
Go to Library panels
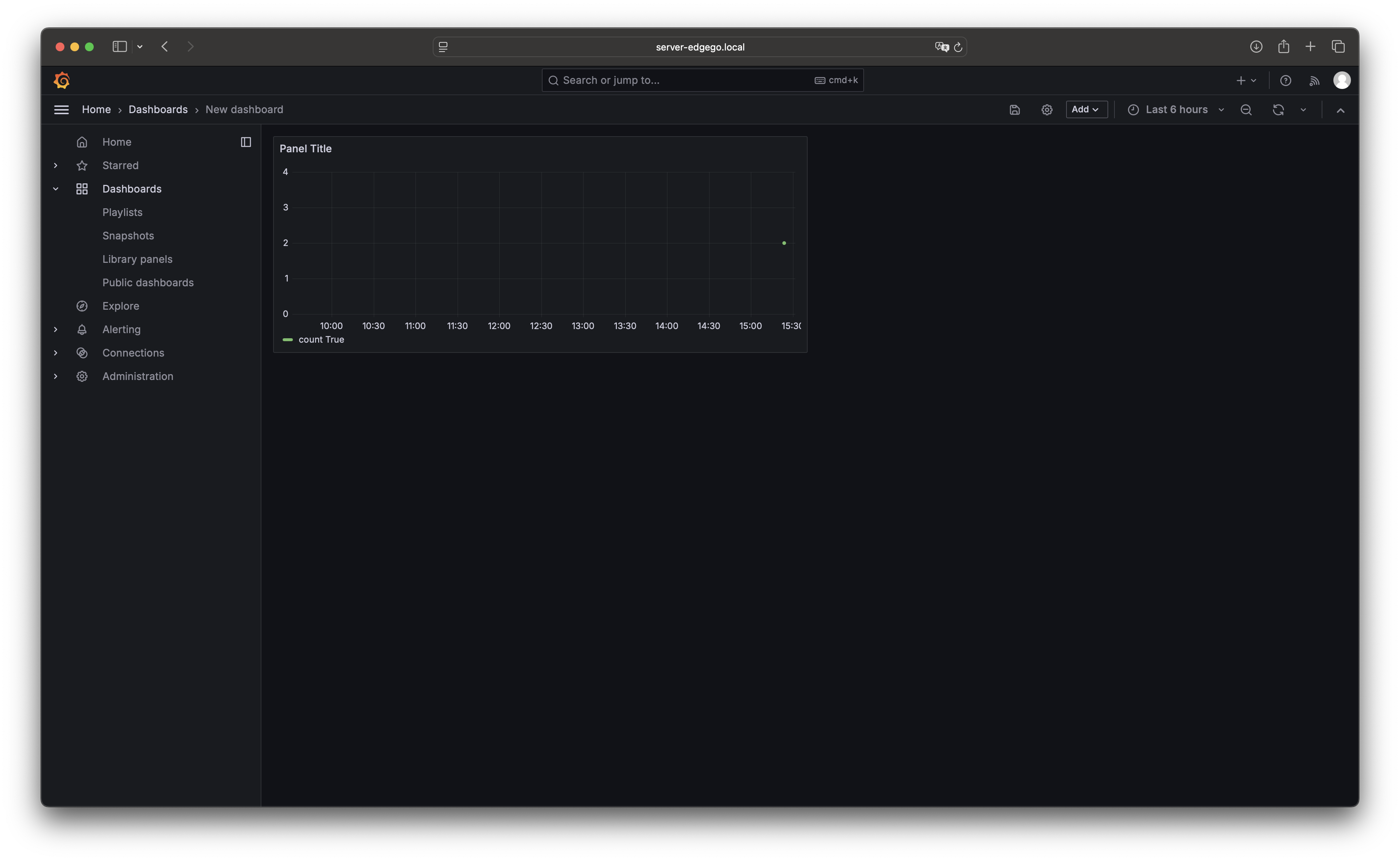(x=137, y=259)
